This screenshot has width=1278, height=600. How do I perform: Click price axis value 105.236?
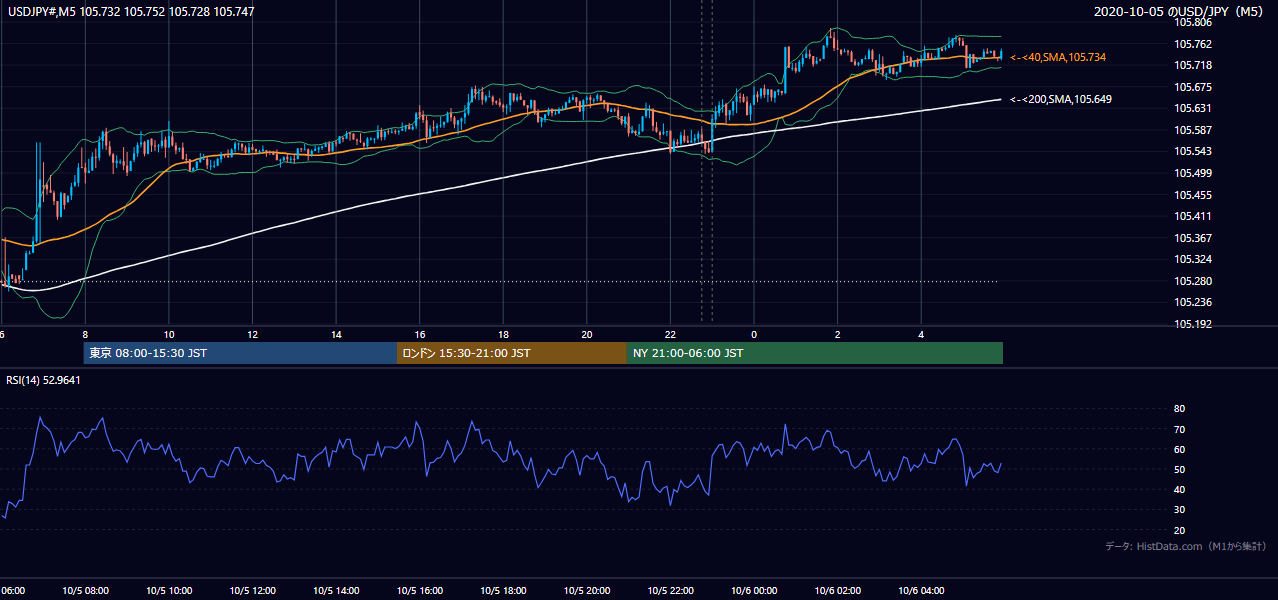coord(1192,302)
